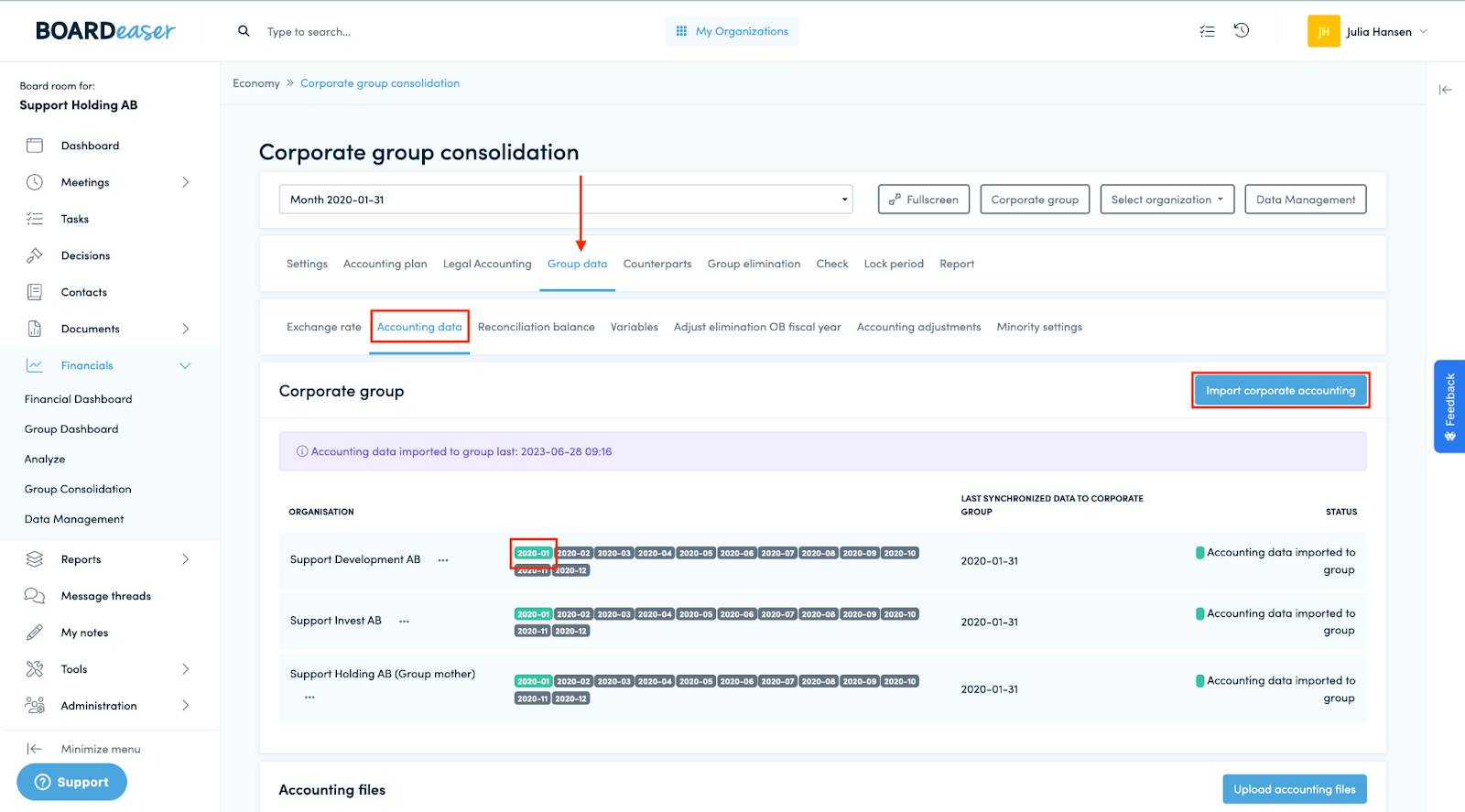The image size is (1465, 812).
Task: Switch to the Settings tab
Action: [x=307, y=264]
